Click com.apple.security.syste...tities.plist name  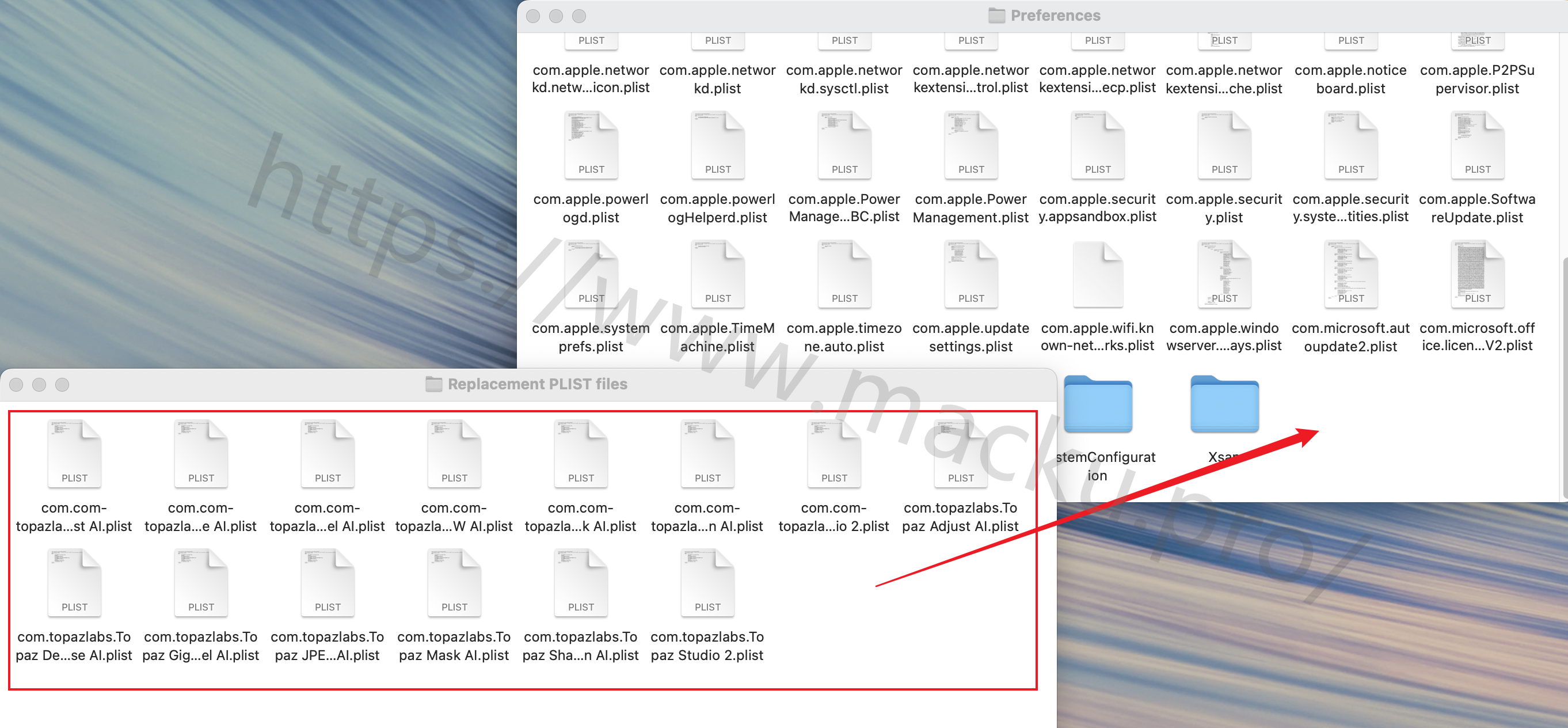pos(1350,208)
